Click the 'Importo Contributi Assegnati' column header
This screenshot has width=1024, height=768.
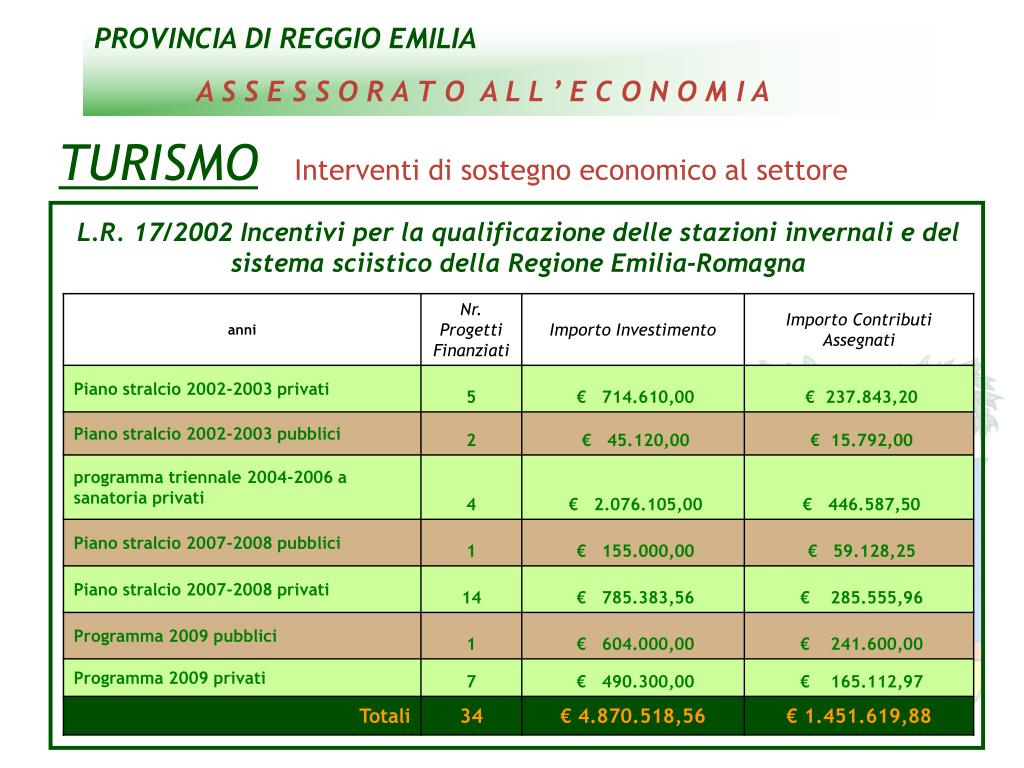click(x=858, y=330)
